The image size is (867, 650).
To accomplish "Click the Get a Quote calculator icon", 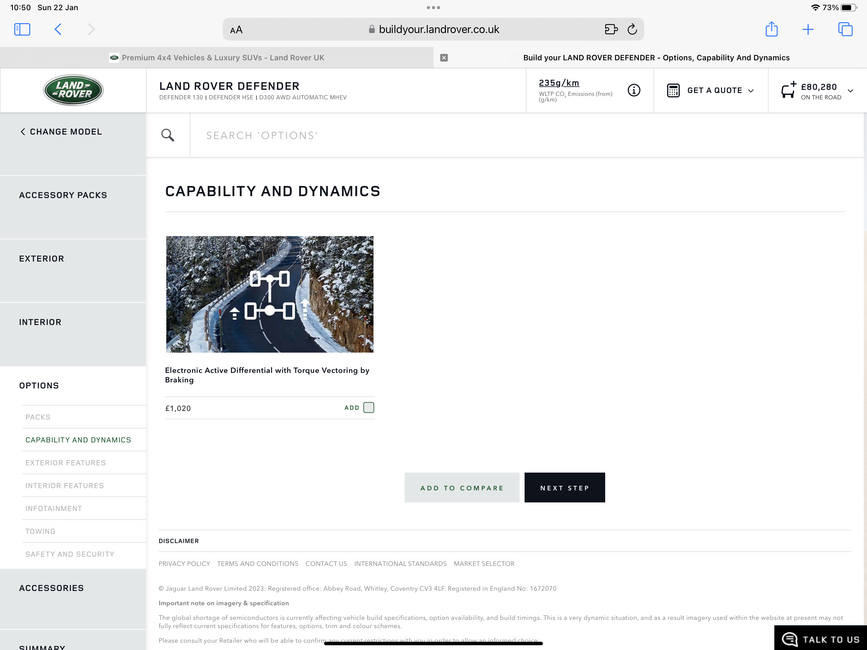I will coord(673,90).
